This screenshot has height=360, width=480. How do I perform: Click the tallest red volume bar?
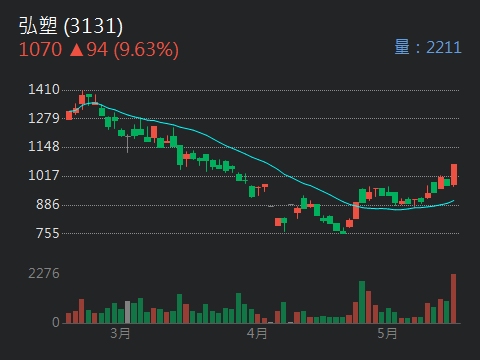tap(453, 299)
